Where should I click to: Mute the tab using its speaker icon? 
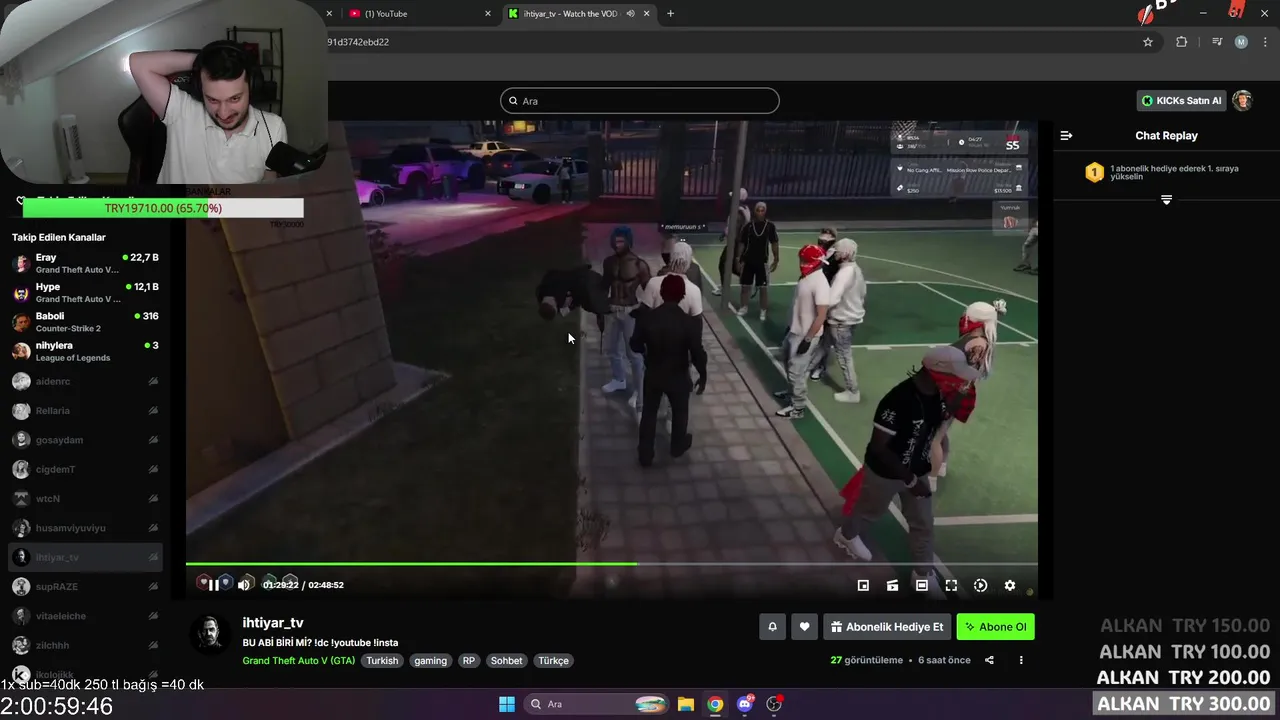tap(630, 14)
